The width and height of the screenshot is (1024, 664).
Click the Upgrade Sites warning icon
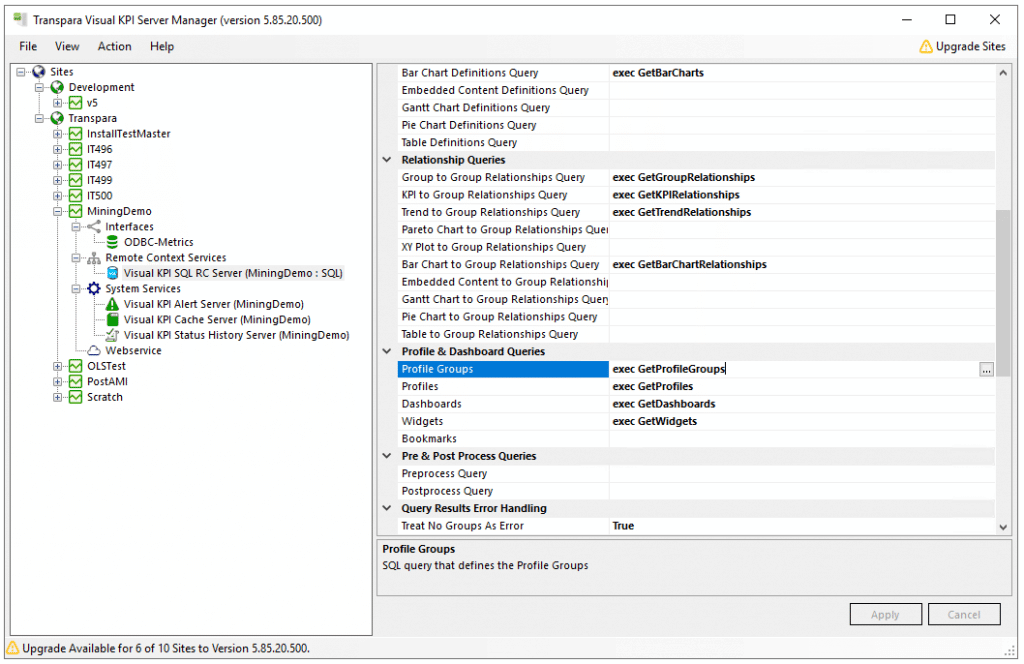925,46
